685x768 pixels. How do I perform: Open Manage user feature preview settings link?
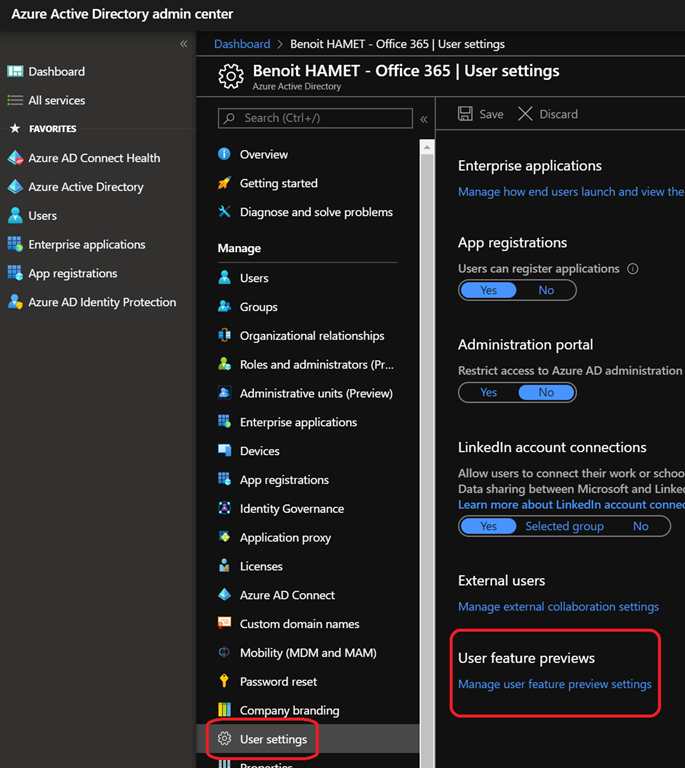(x=554, y=684)
